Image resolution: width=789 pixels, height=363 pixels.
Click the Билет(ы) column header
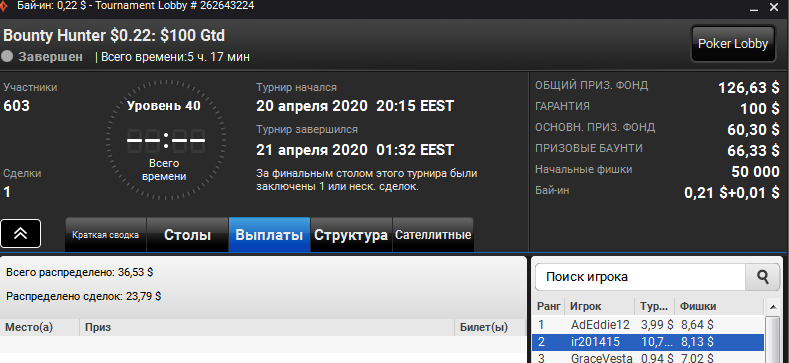(490, 327)
